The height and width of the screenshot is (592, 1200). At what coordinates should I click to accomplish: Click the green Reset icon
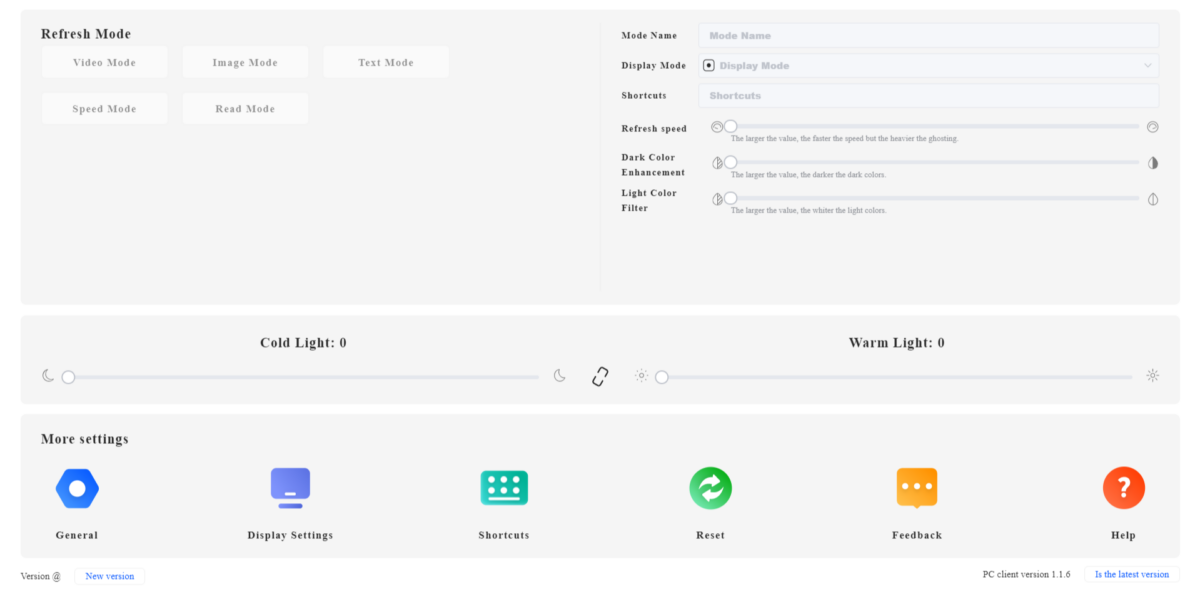coord(710,488)
